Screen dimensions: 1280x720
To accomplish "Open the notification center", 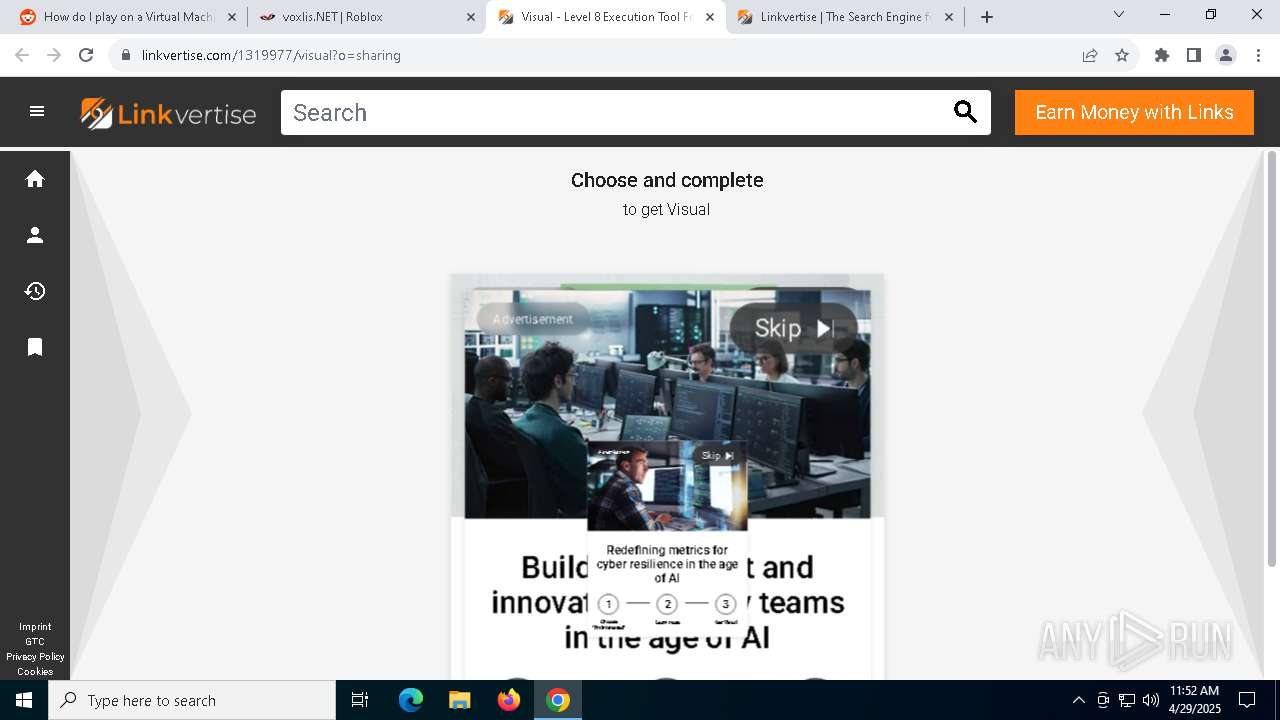I will click(x=1247, y=700).
